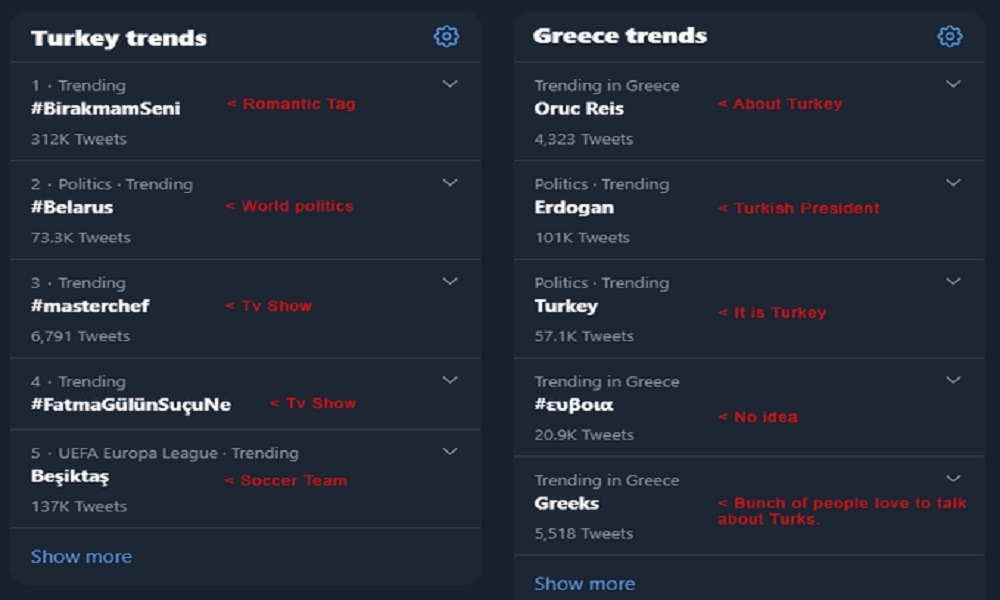Expand options chevron for #BirakmamSeni trend
Viewport: 1000px width, 600px height.
450,85
